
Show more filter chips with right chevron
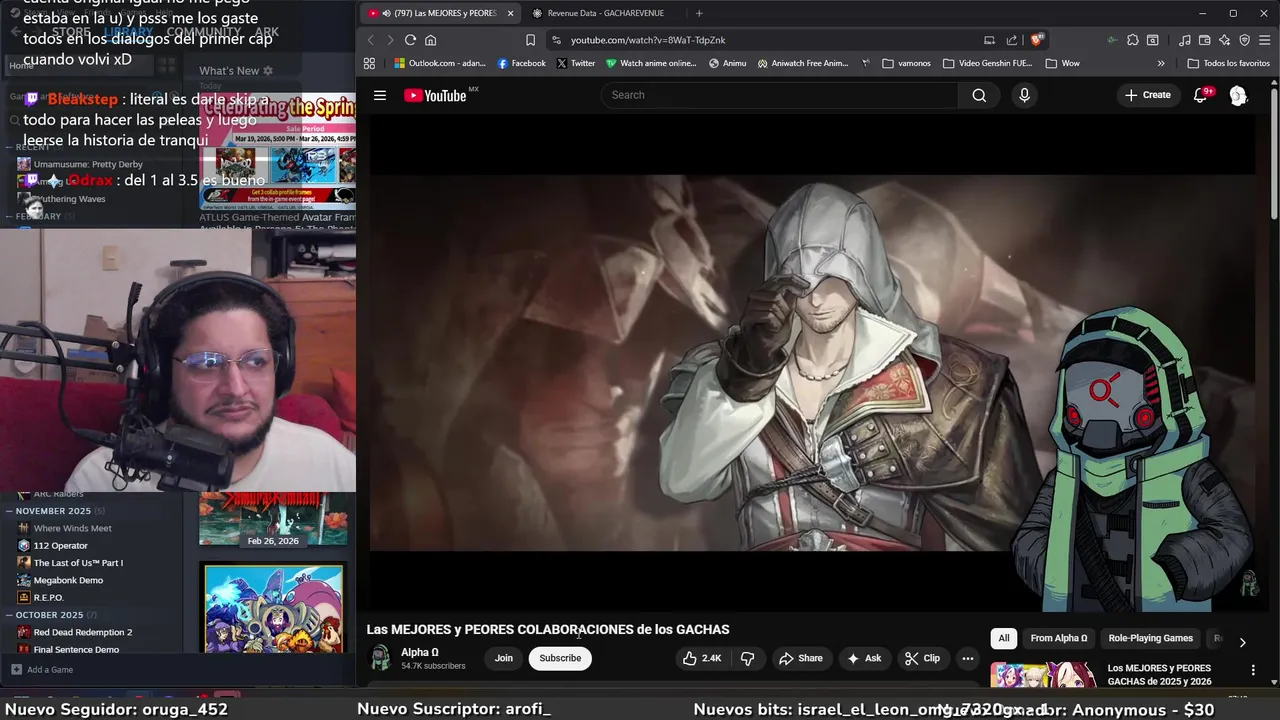tap(1242, 642)
